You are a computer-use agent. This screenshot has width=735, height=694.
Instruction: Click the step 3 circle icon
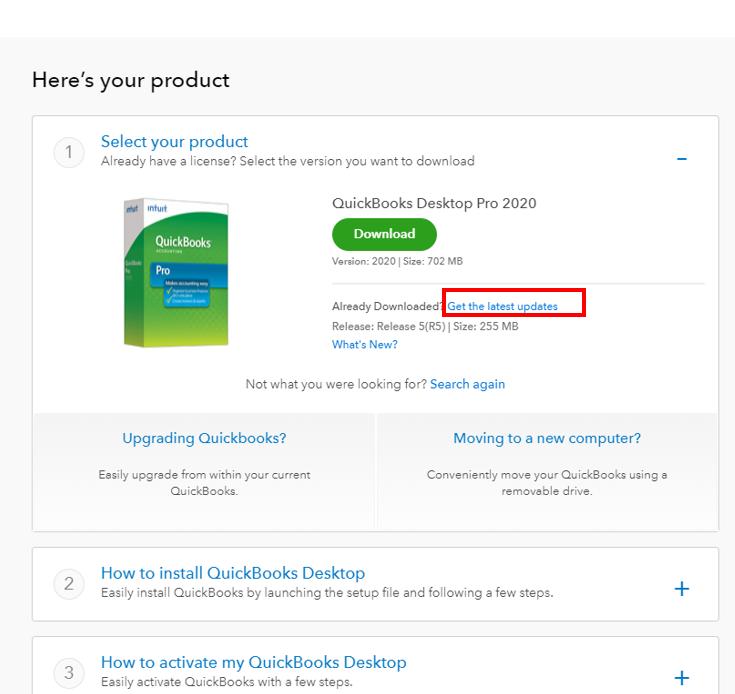(x=69, y=673)
